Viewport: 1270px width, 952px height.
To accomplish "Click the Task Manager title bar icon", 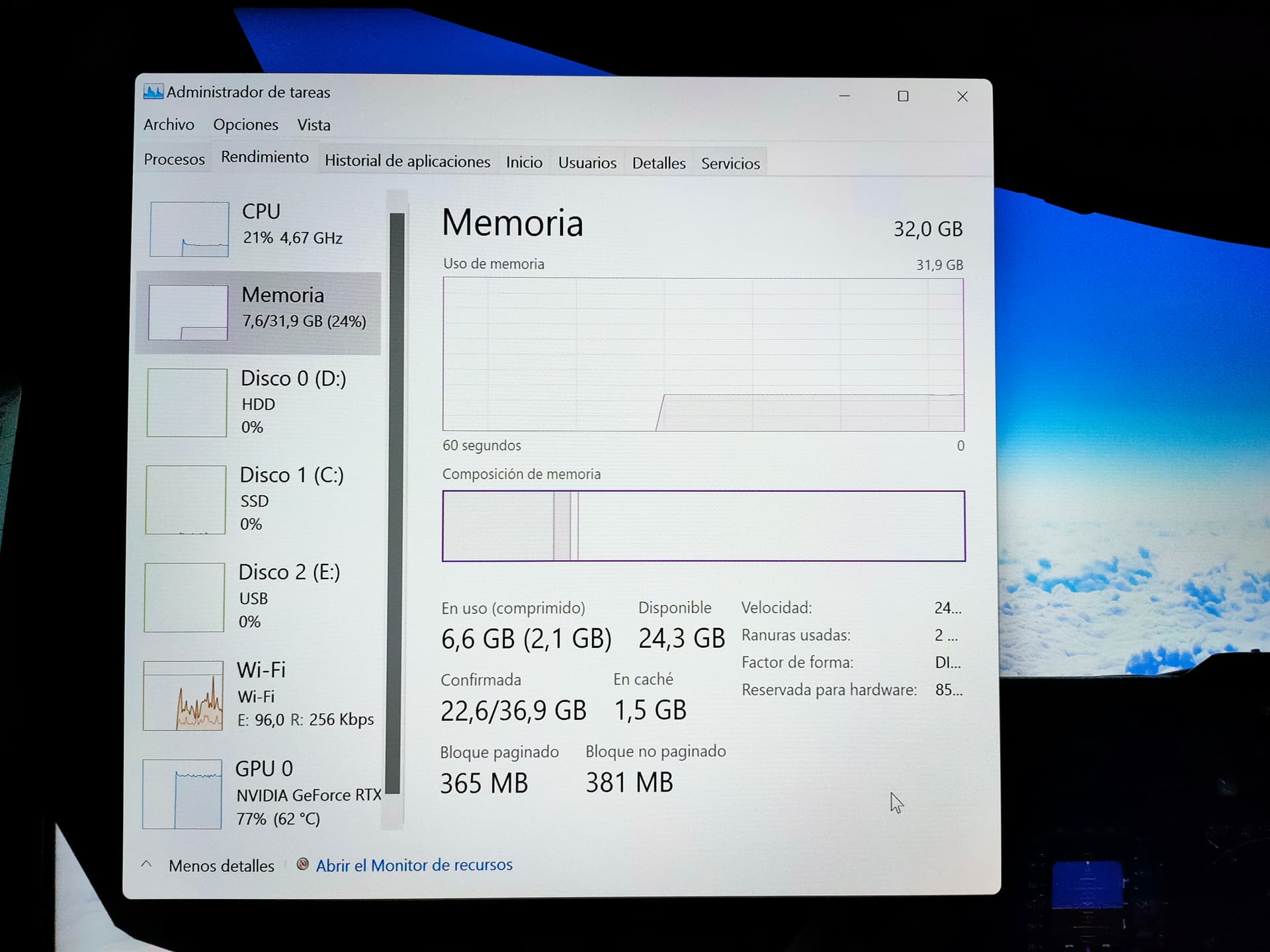I will point(153,92).
